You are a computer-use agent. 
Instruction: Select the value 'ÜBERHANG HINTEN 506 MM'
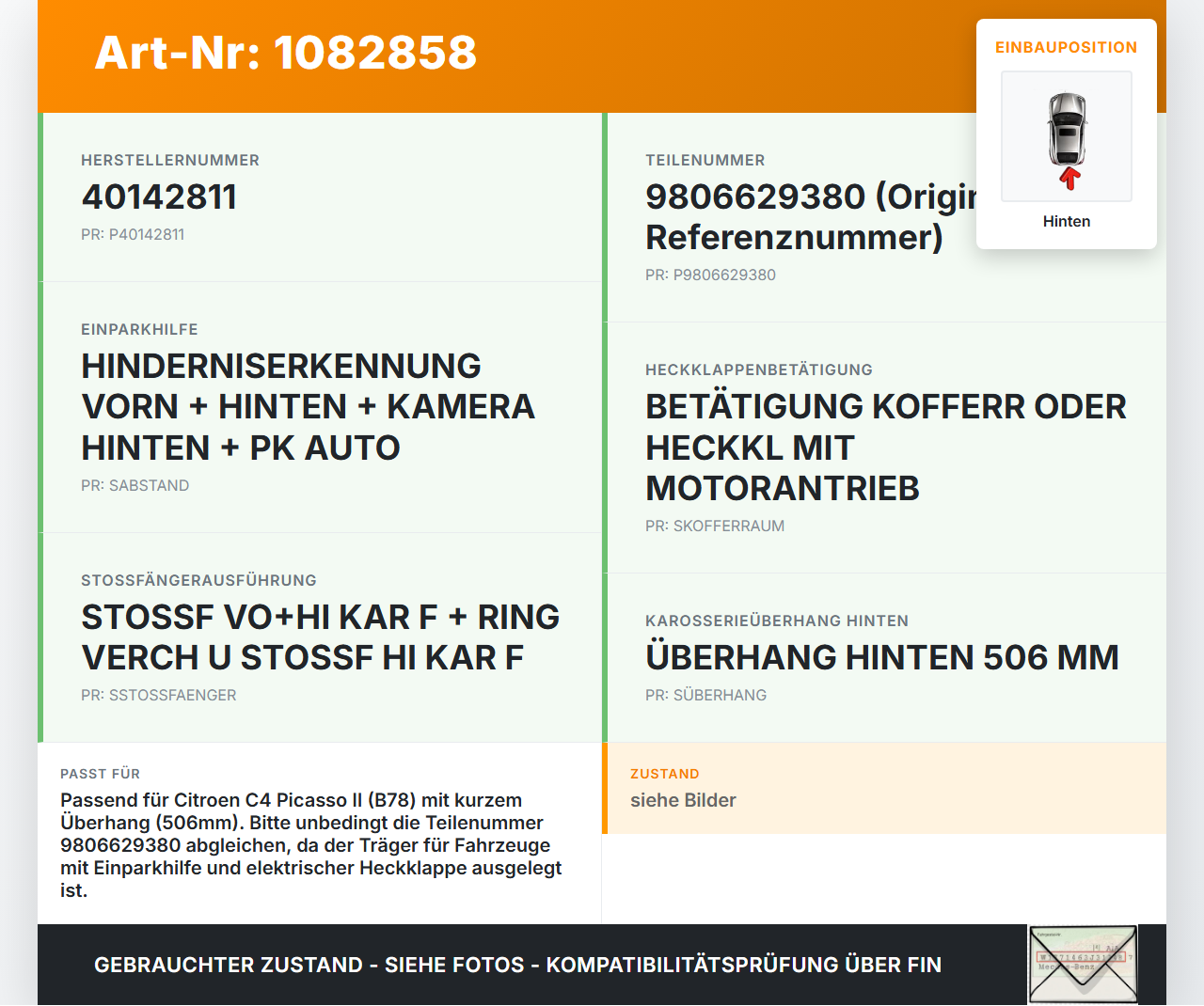[882, 657]
